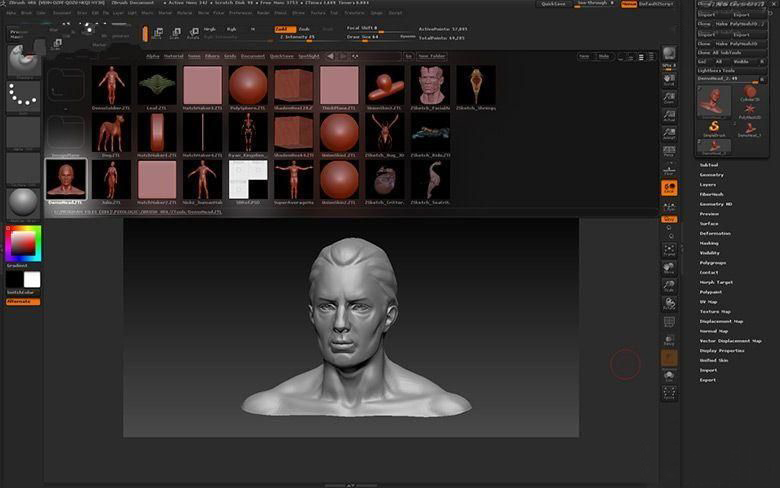780x488 pixels.
Task: Click the Scale view icon below Move
Action: coord(669,286)
